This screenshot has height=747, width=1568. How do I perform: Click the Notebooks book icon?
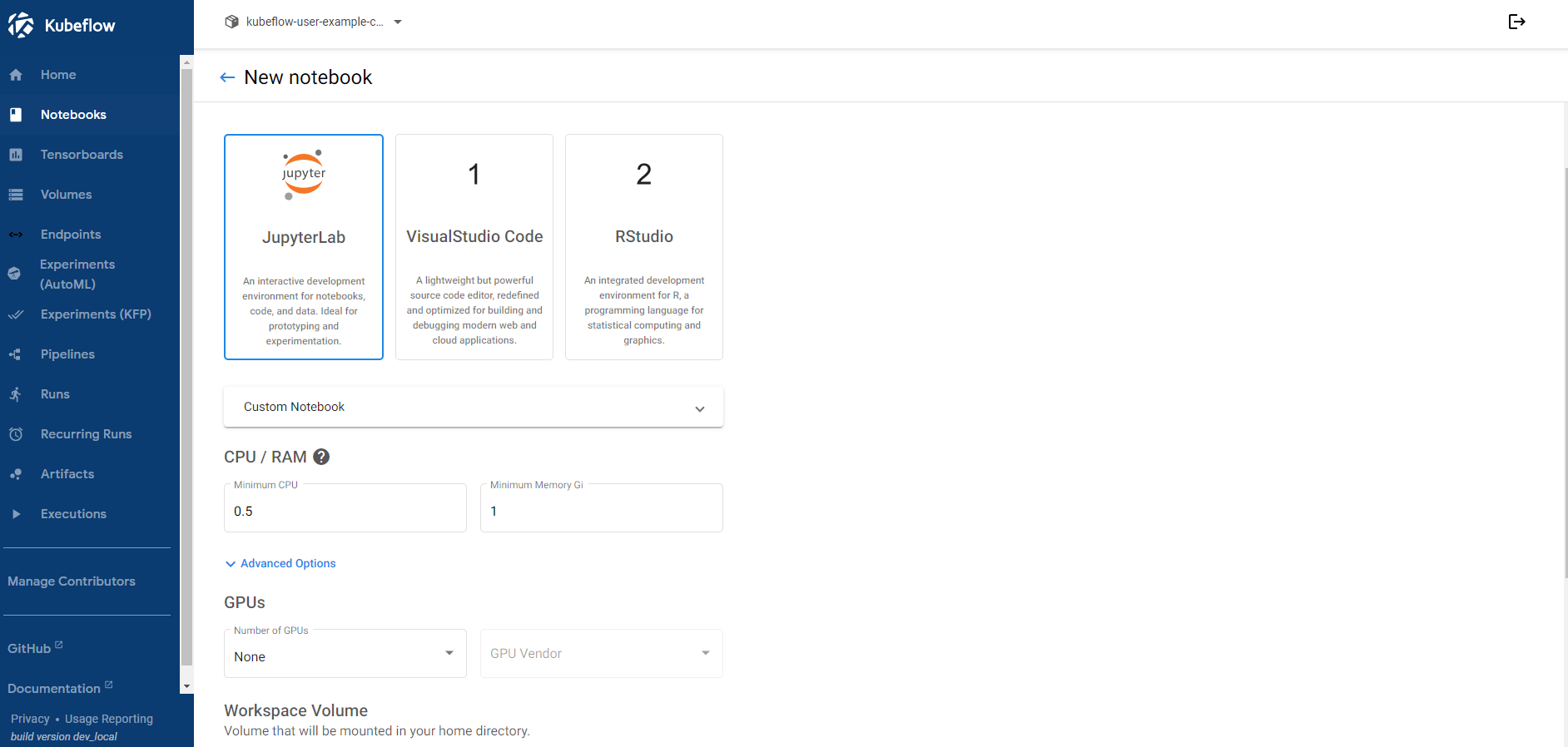[16, 115]
